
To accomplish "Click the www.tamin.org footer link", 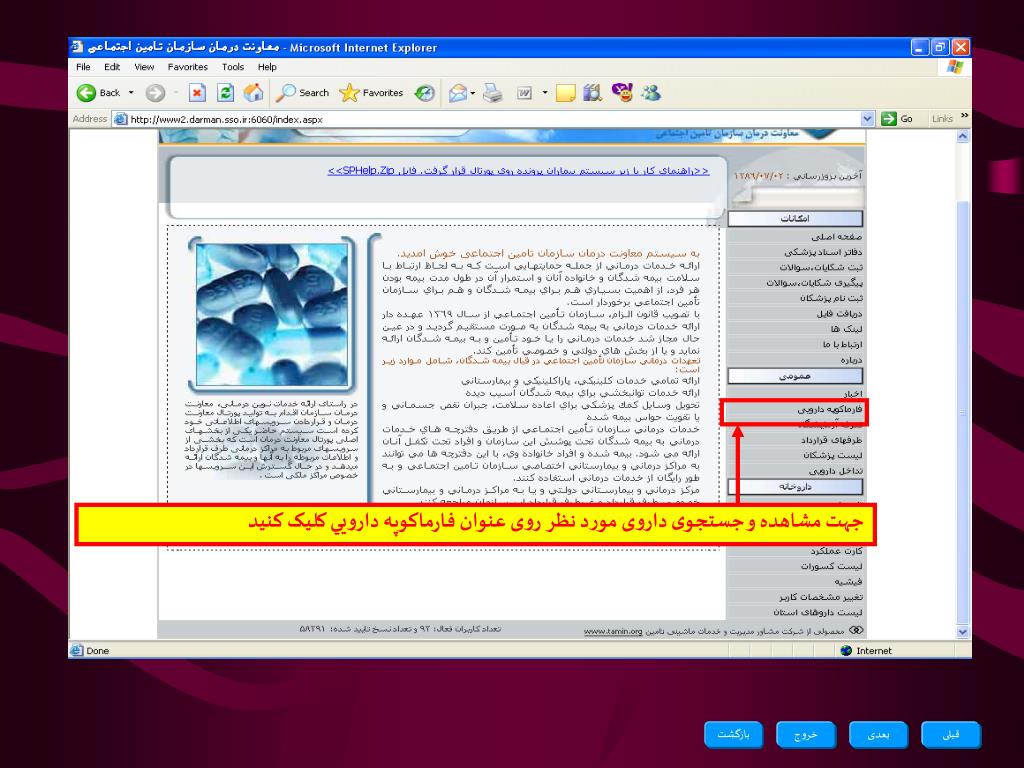I will 613,632.
